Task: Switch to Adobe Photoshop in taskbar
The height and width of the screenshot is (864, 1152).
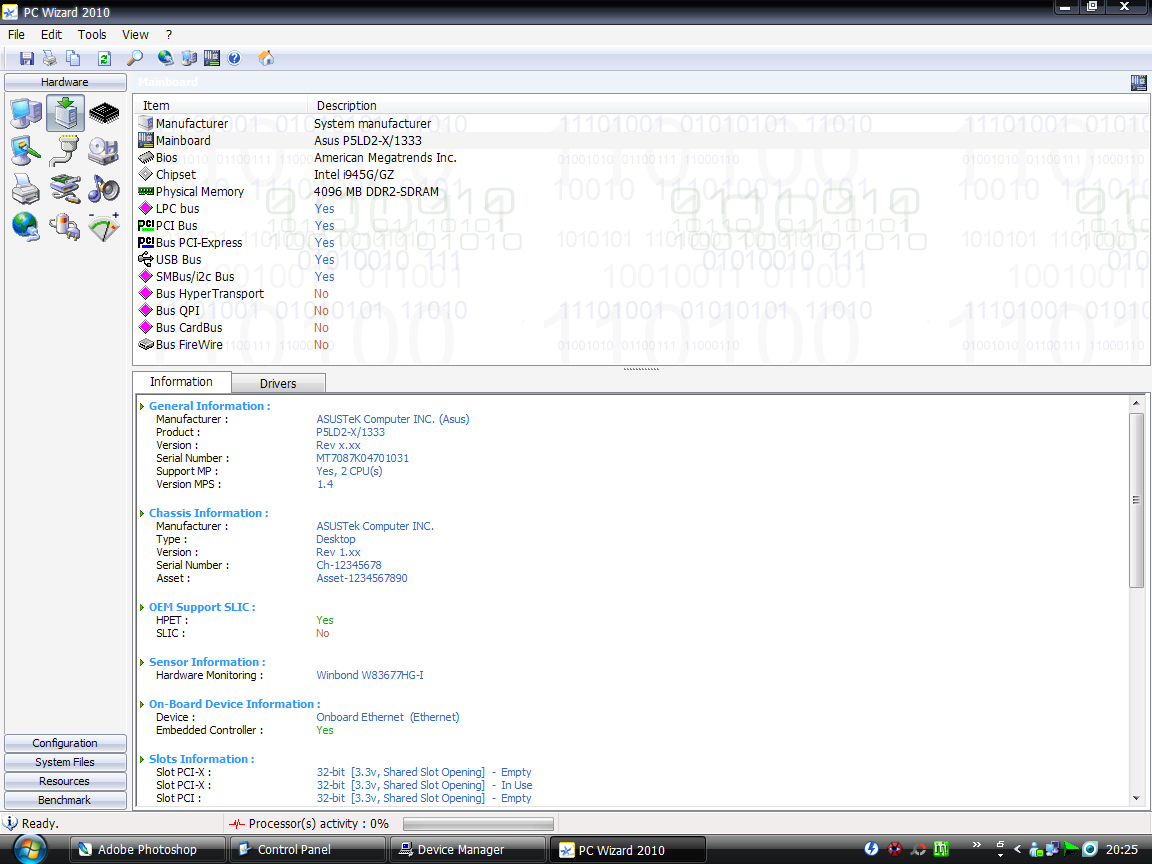Action: (147, 850)
